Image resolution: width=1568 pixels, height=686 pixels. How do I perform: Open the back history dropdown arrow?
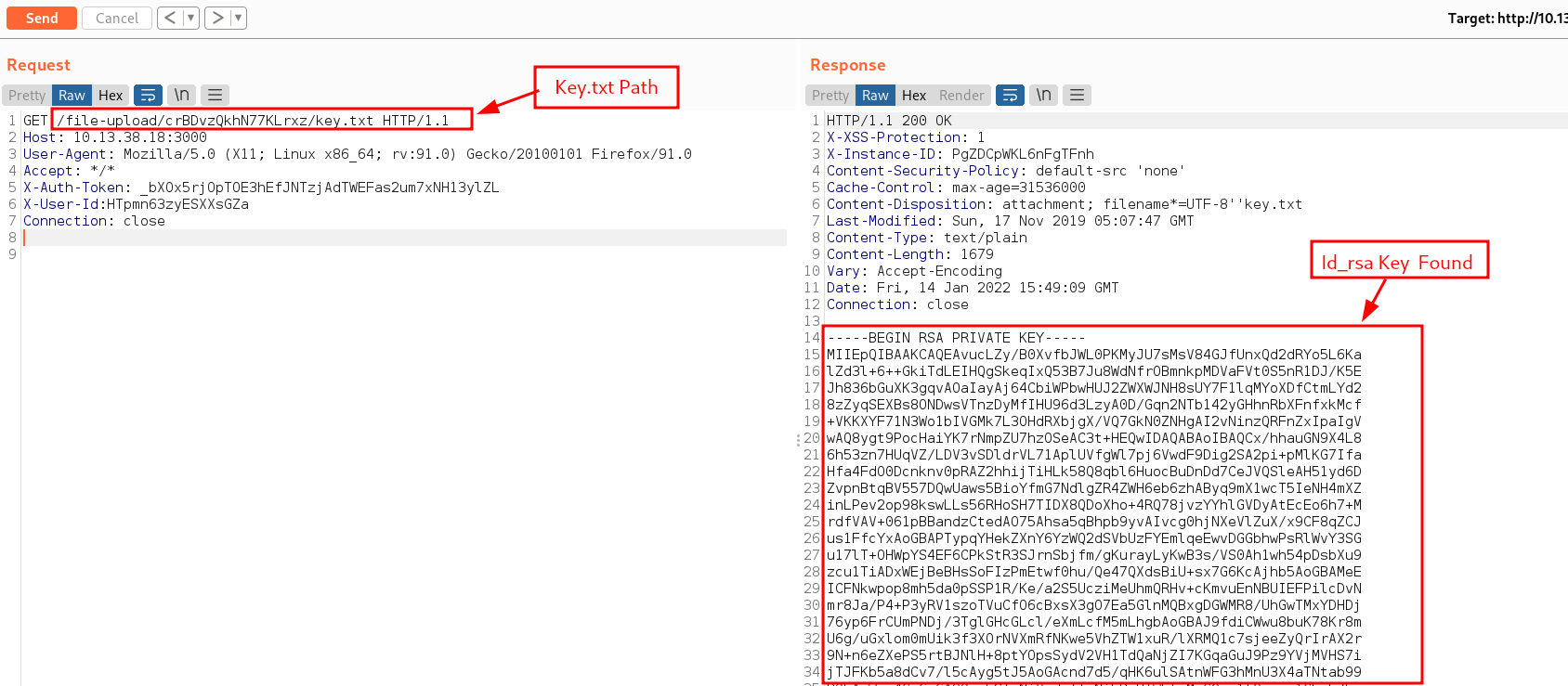click(x=190, y=18)
